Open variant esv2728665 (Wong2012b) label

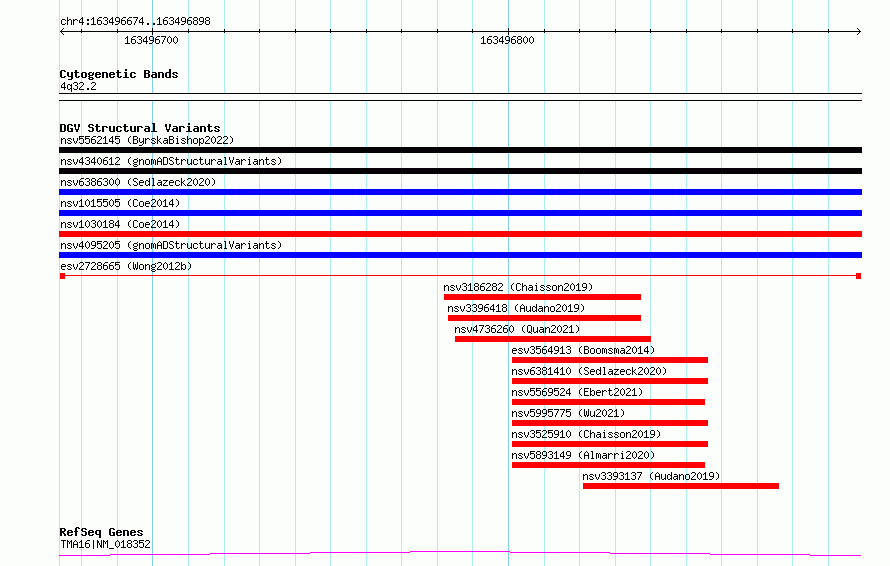click(x=126, y=266)
